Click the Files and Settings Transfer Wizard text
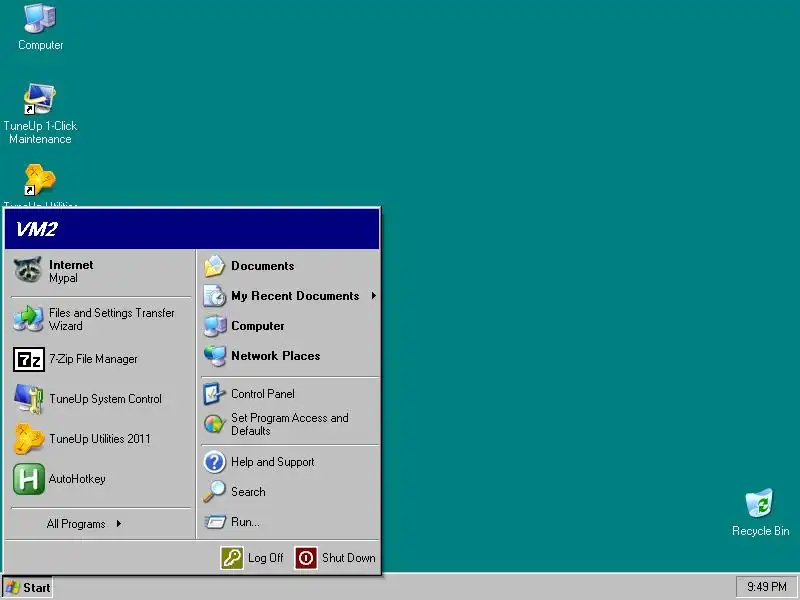800x600 pixels. tap(112, 319)
